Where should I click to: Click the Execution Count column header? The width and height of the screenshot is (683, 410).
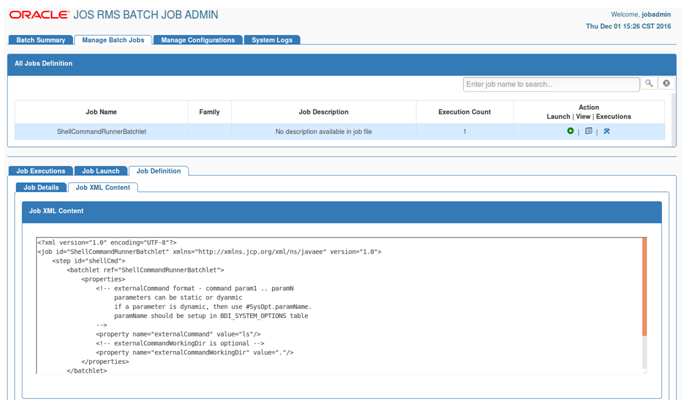[x=464, y=112]
